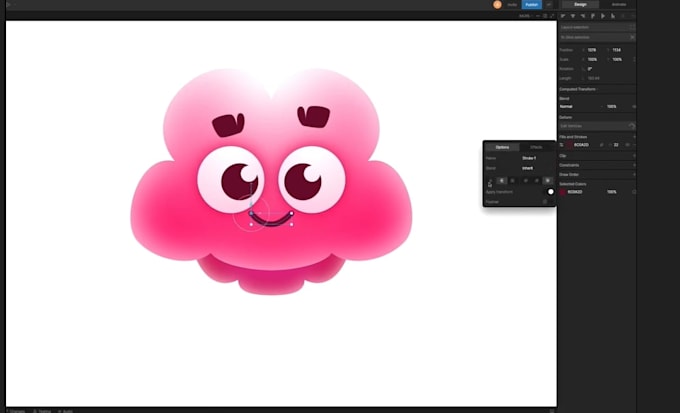Screen dimensions: 680x413
Task: Click the zoom level percentage above canvas
Action: pos(525,16)
